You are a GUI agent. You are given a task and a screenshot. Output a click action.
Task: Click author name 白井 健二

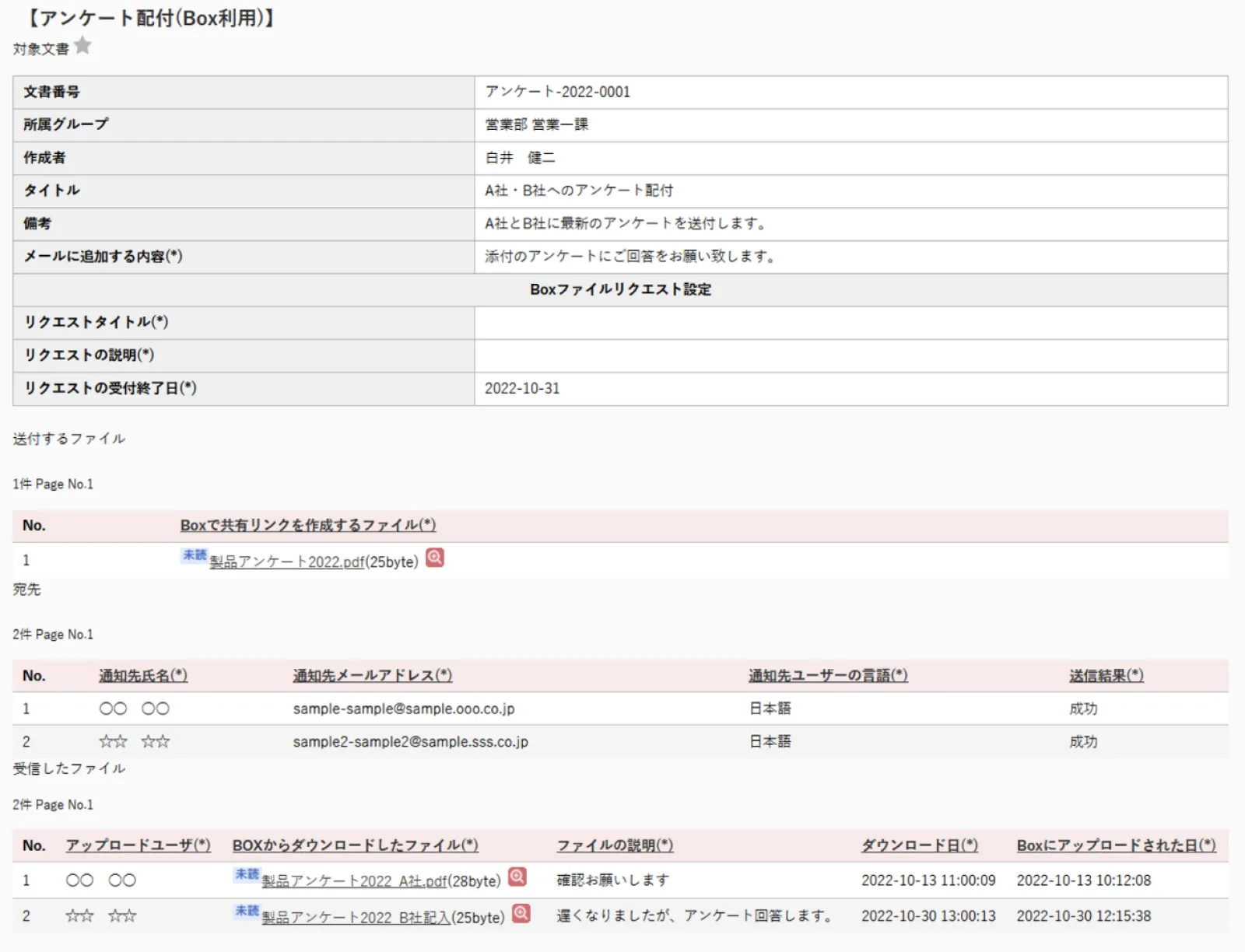coord(521,158)
